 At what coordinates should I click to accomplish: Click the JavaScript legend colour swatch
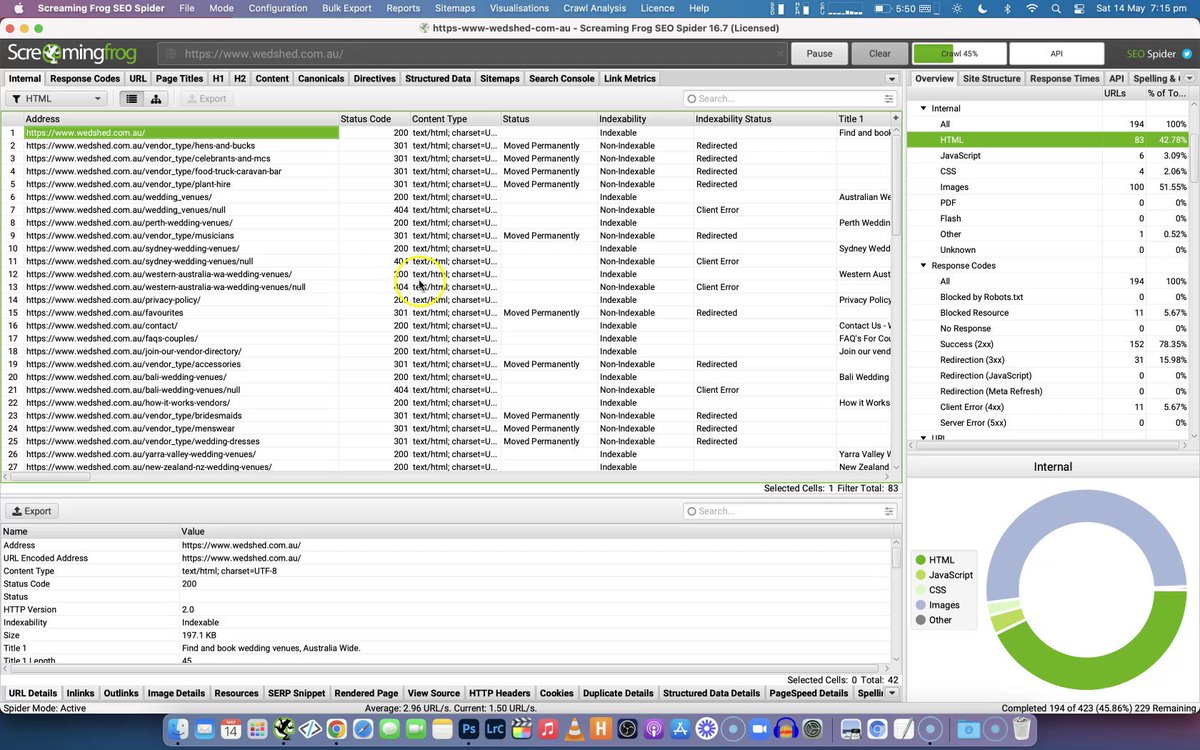pos(921,575)
